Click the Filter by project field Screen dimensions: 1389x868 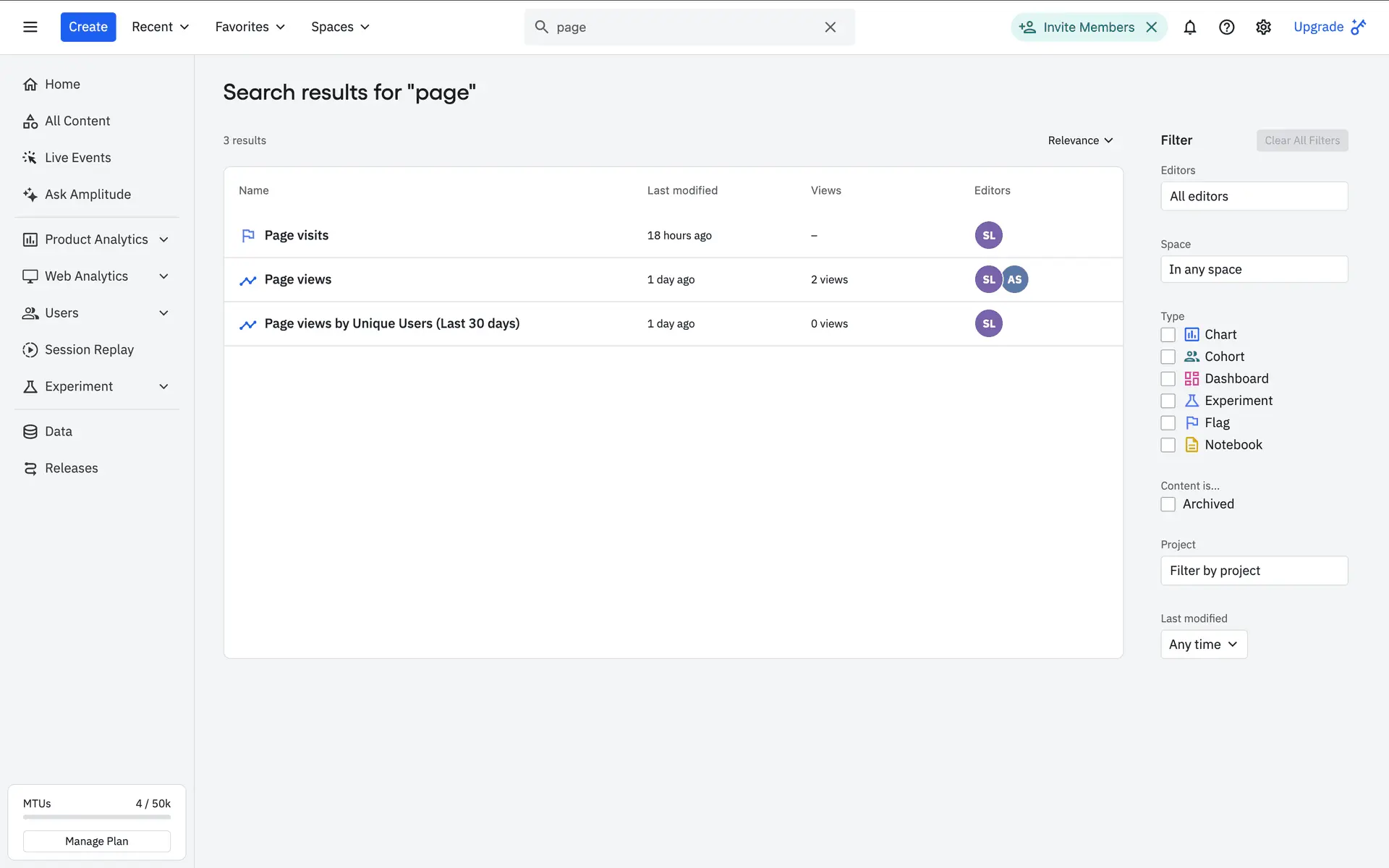point(1254,571)
